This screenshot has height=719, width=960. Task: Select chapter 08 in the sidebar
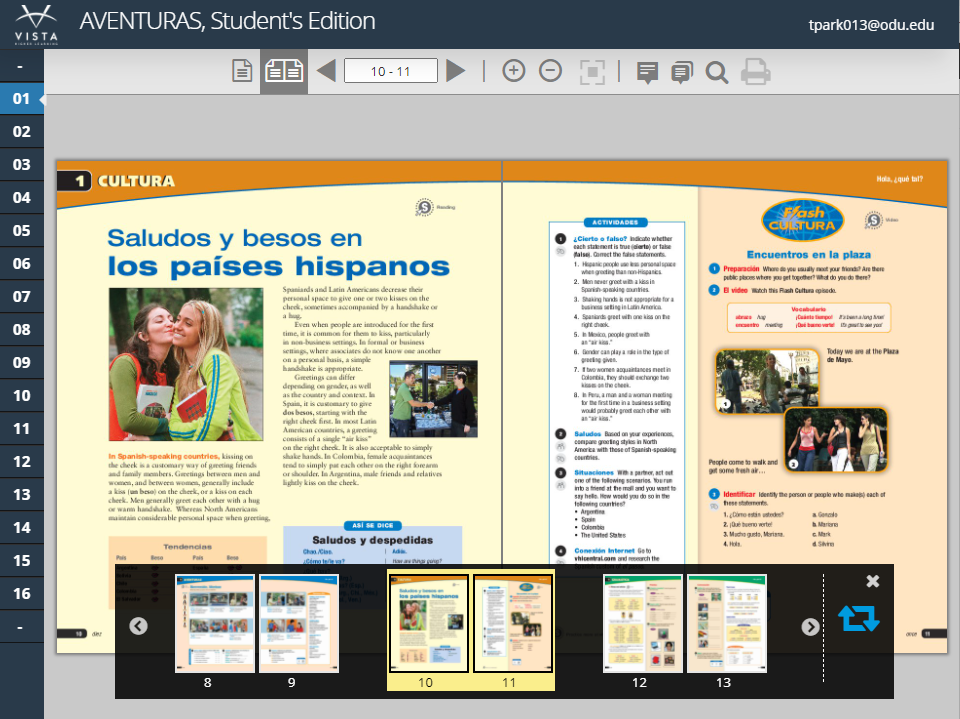22,330
